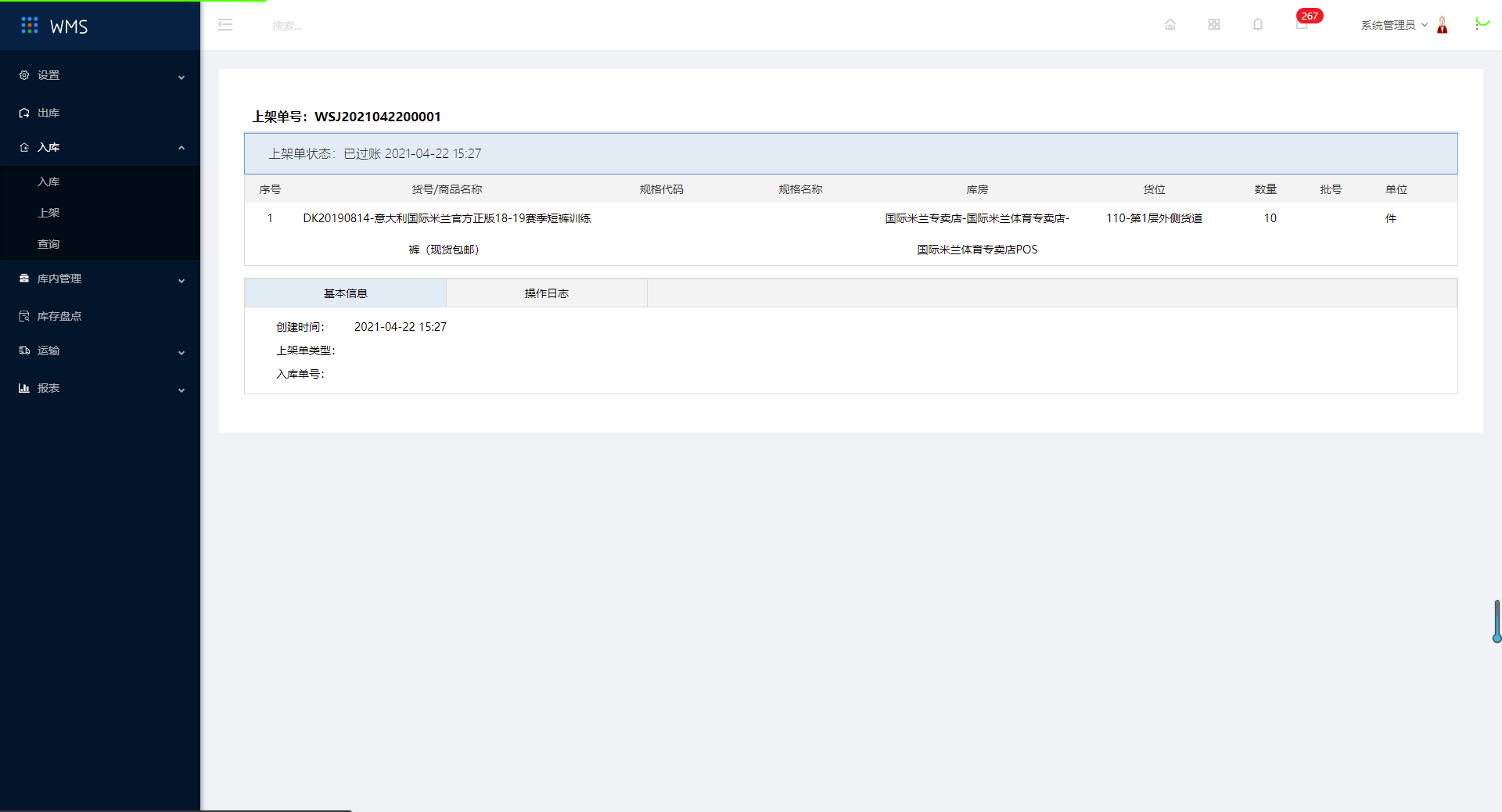The width and height of the screenshot is (1502, 812).
Task: Click the 上架单类型 label
Action: [305, 350]
